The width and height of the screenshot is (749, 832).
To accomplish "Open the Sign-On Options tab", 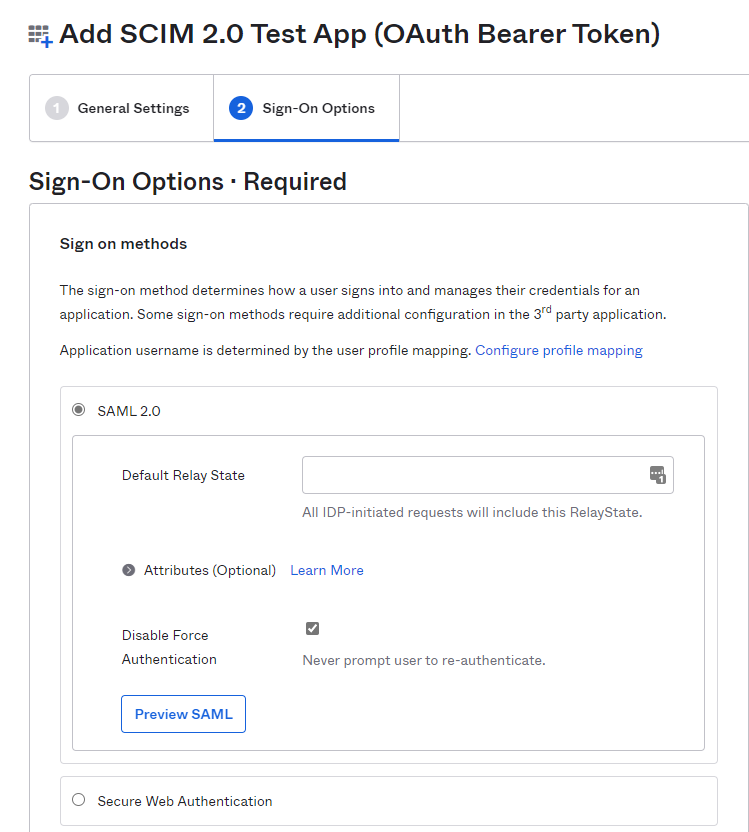I will [x=306, y=108].
